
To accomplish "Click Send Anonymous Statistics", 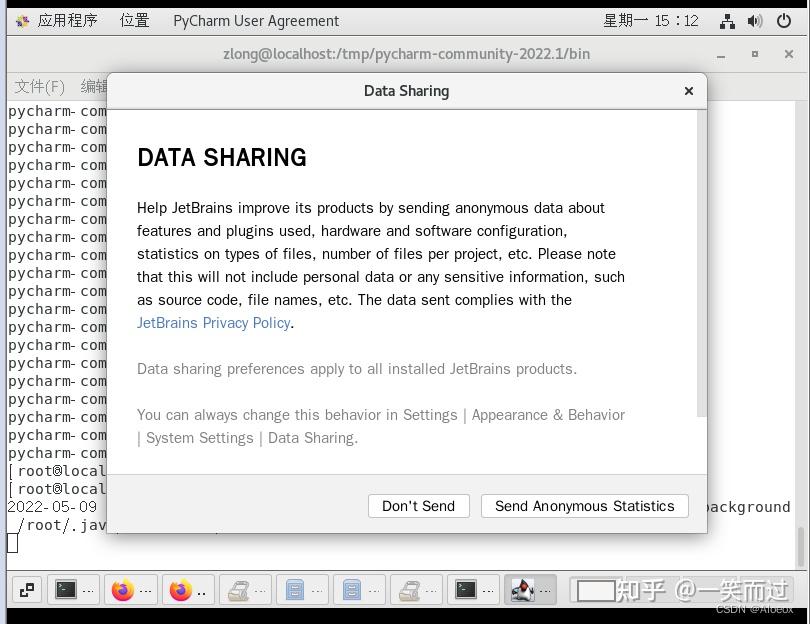I will pyautogui.click(x=584, y=506).
